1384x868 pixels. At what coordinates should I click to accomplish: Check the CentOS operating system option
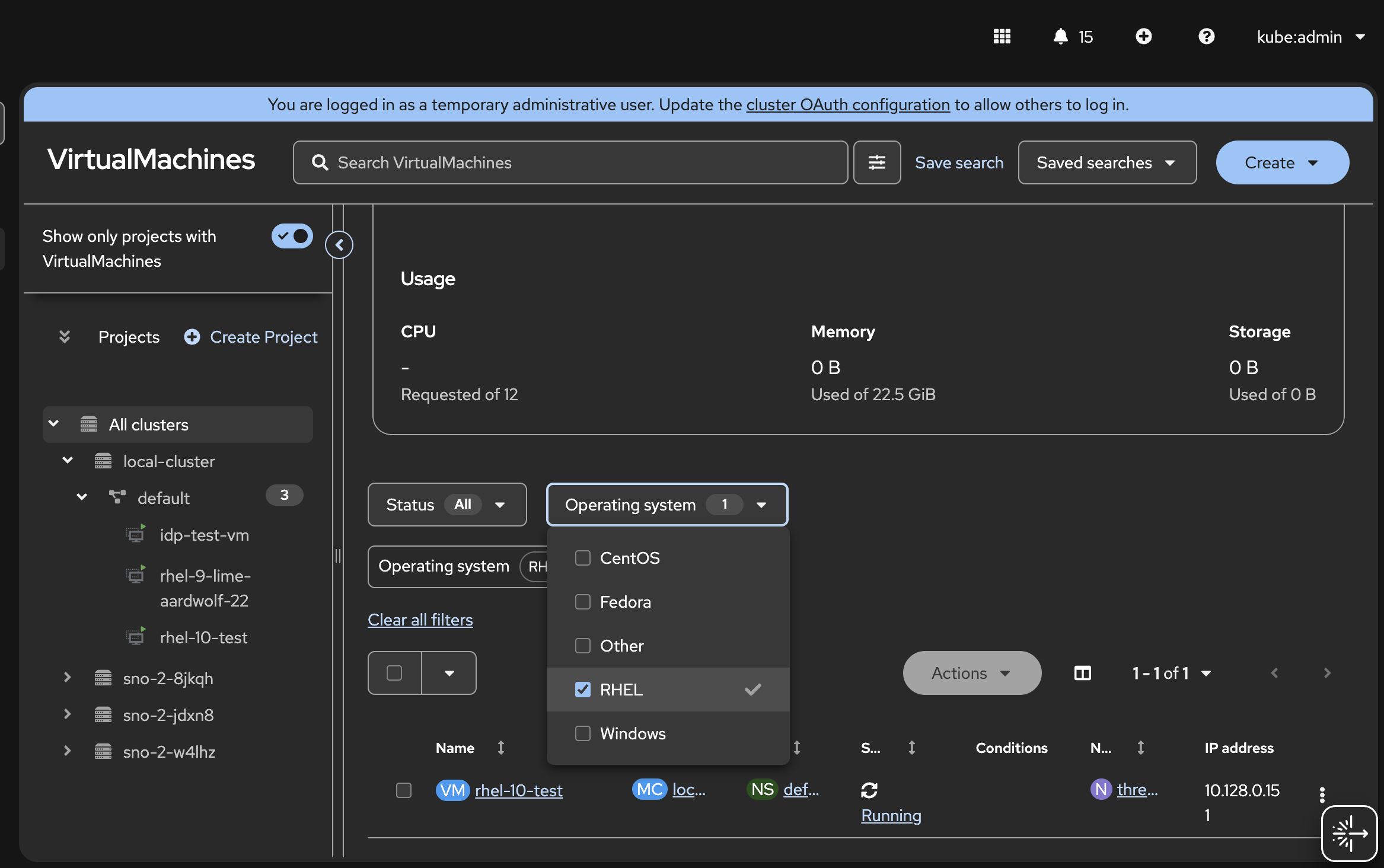click(x=583, y=558)
